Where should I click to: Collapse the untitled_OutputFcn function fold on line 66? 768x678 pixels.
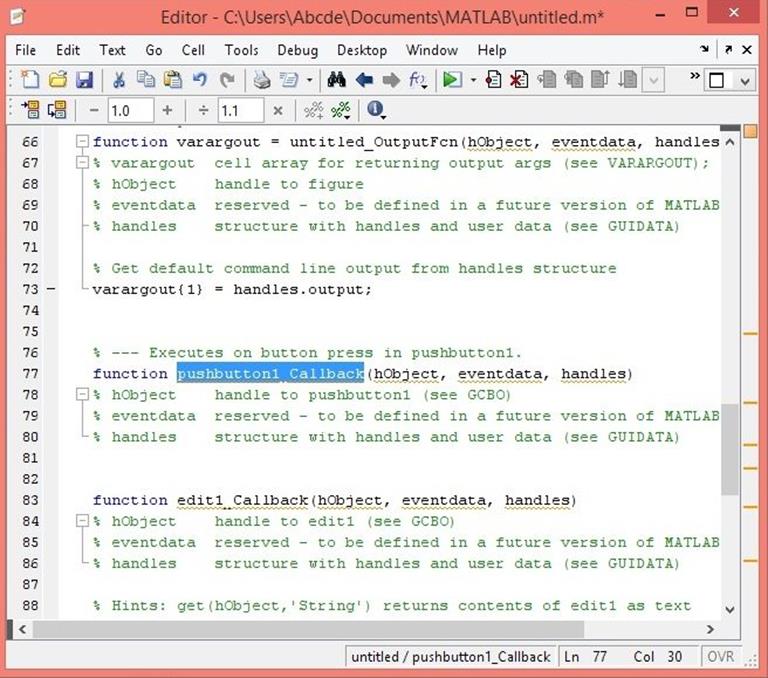84,142
